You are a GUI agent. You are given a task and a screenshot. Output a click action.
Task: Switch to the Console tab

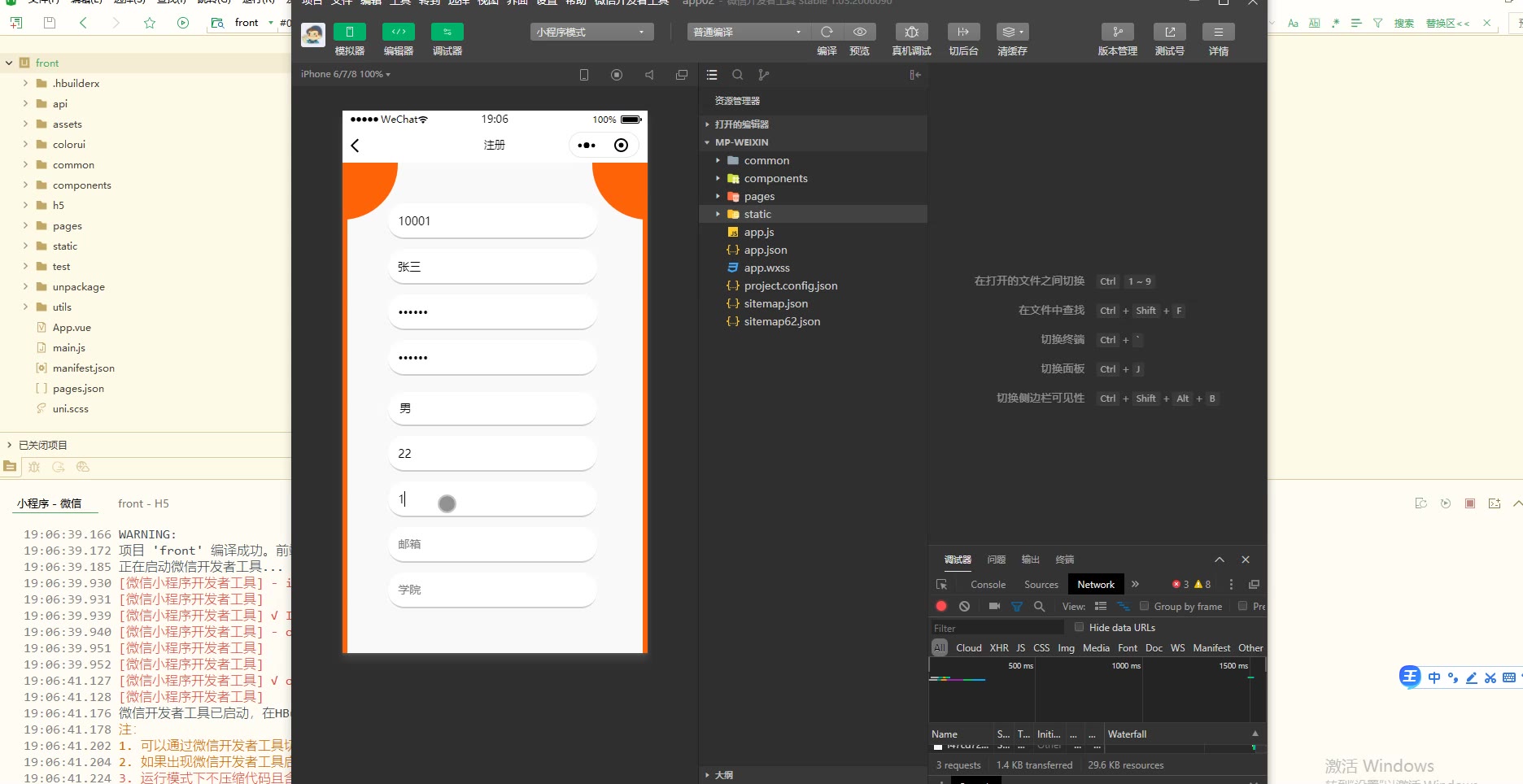pos(988,585)
